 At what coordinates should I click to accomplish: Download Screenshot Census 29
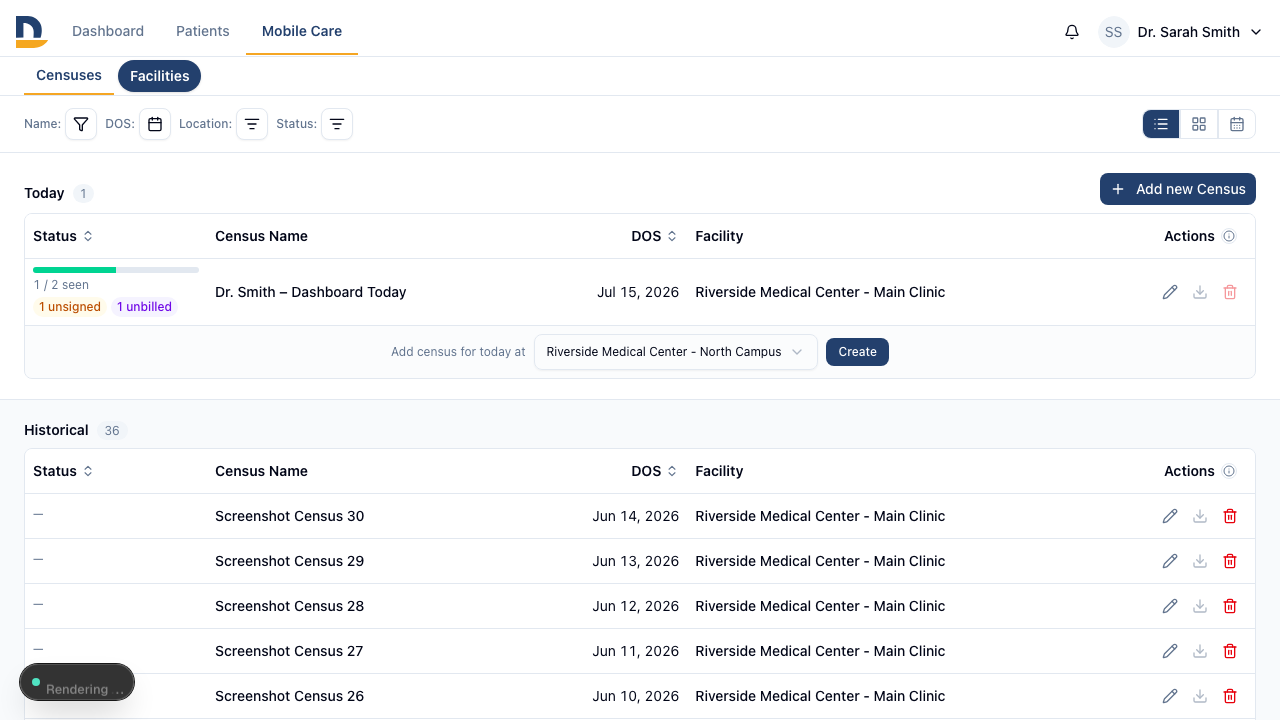point(1200,561)
